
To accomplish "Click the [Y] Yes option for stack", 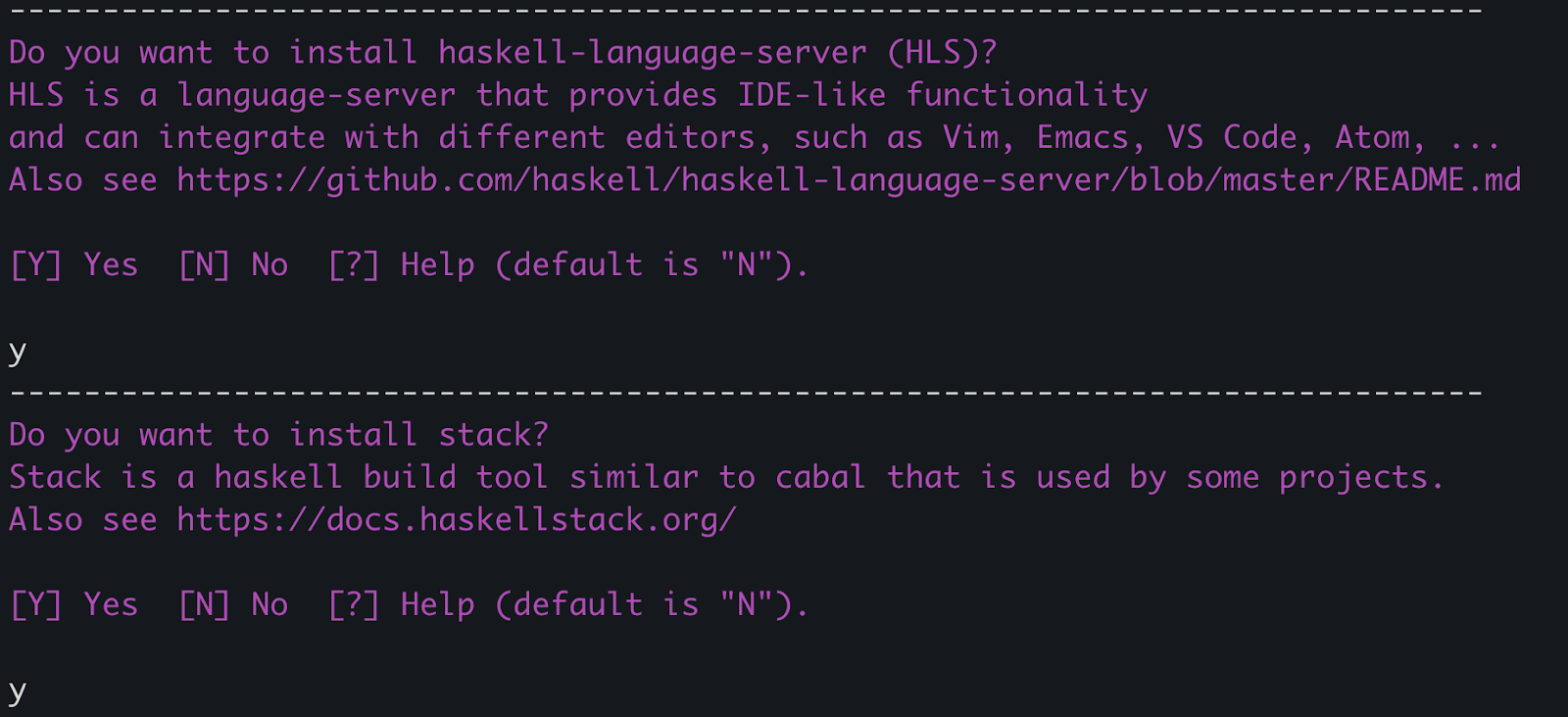I will point(73,605).
